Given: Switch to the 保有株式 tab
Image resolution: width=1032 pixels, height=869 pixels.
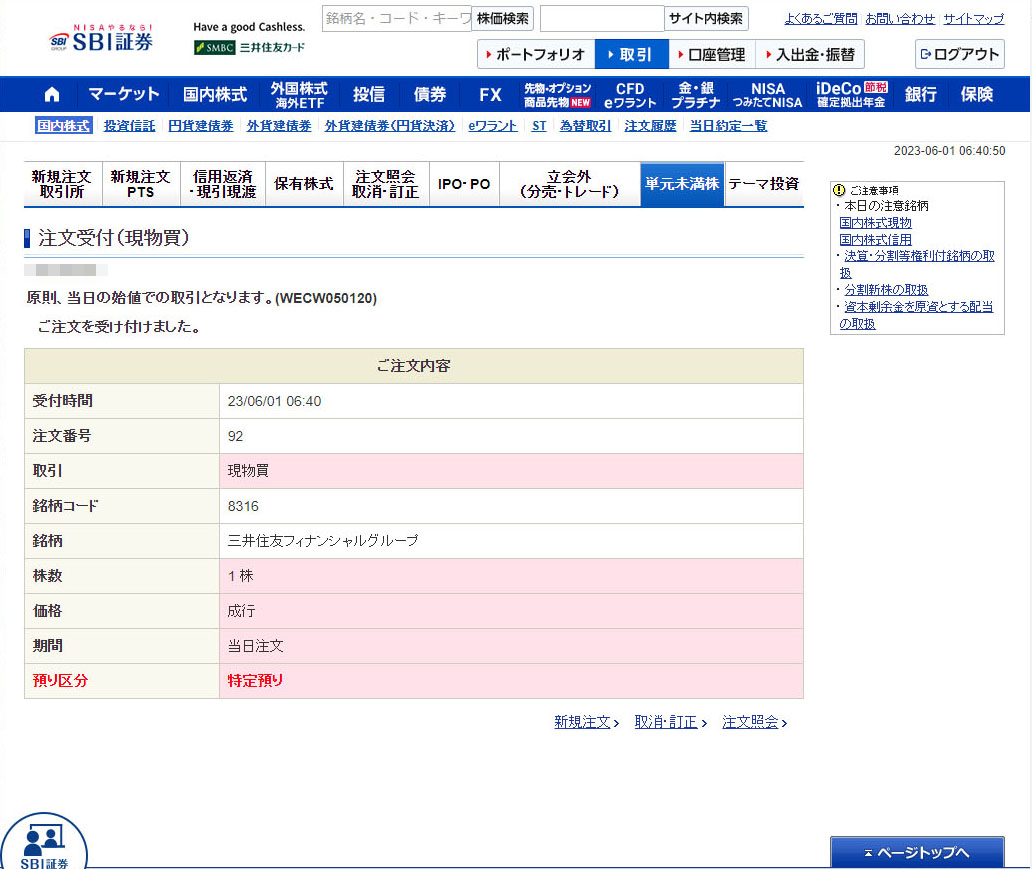Looking at the screenshot, I should tap(304, 184).
